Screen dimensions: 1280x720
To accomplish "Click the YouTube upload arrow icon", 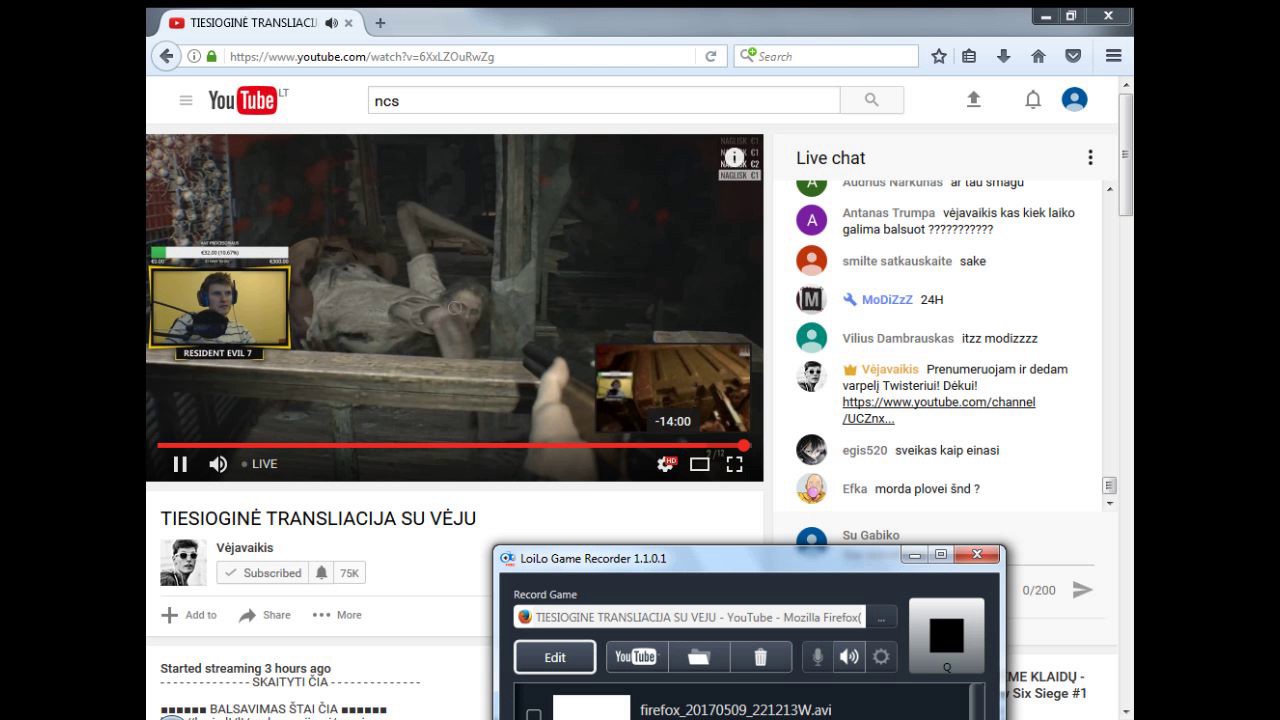I will 973,100.
